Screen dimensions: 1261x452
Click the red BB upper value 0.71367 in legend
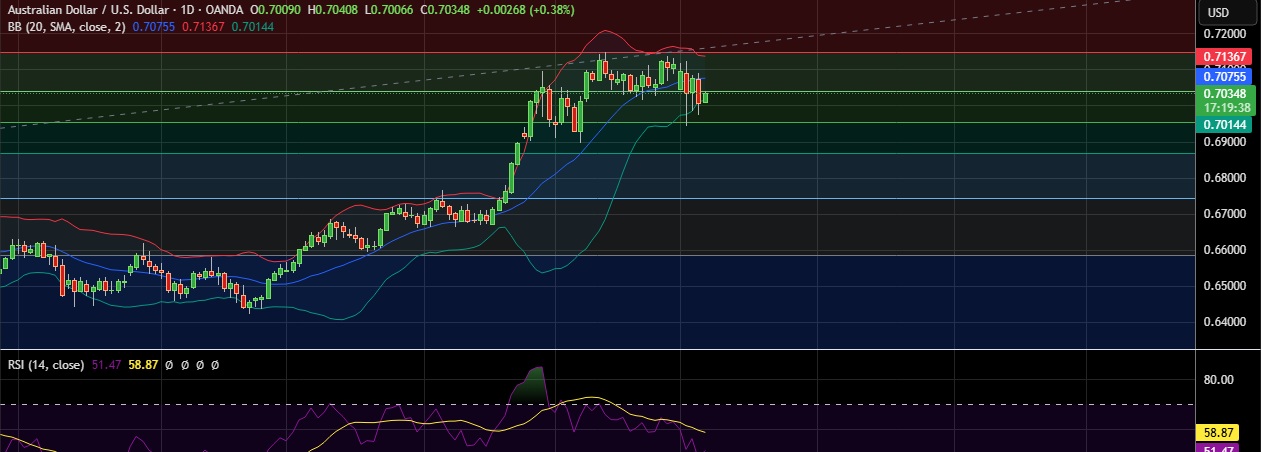[x=203, y=27]
